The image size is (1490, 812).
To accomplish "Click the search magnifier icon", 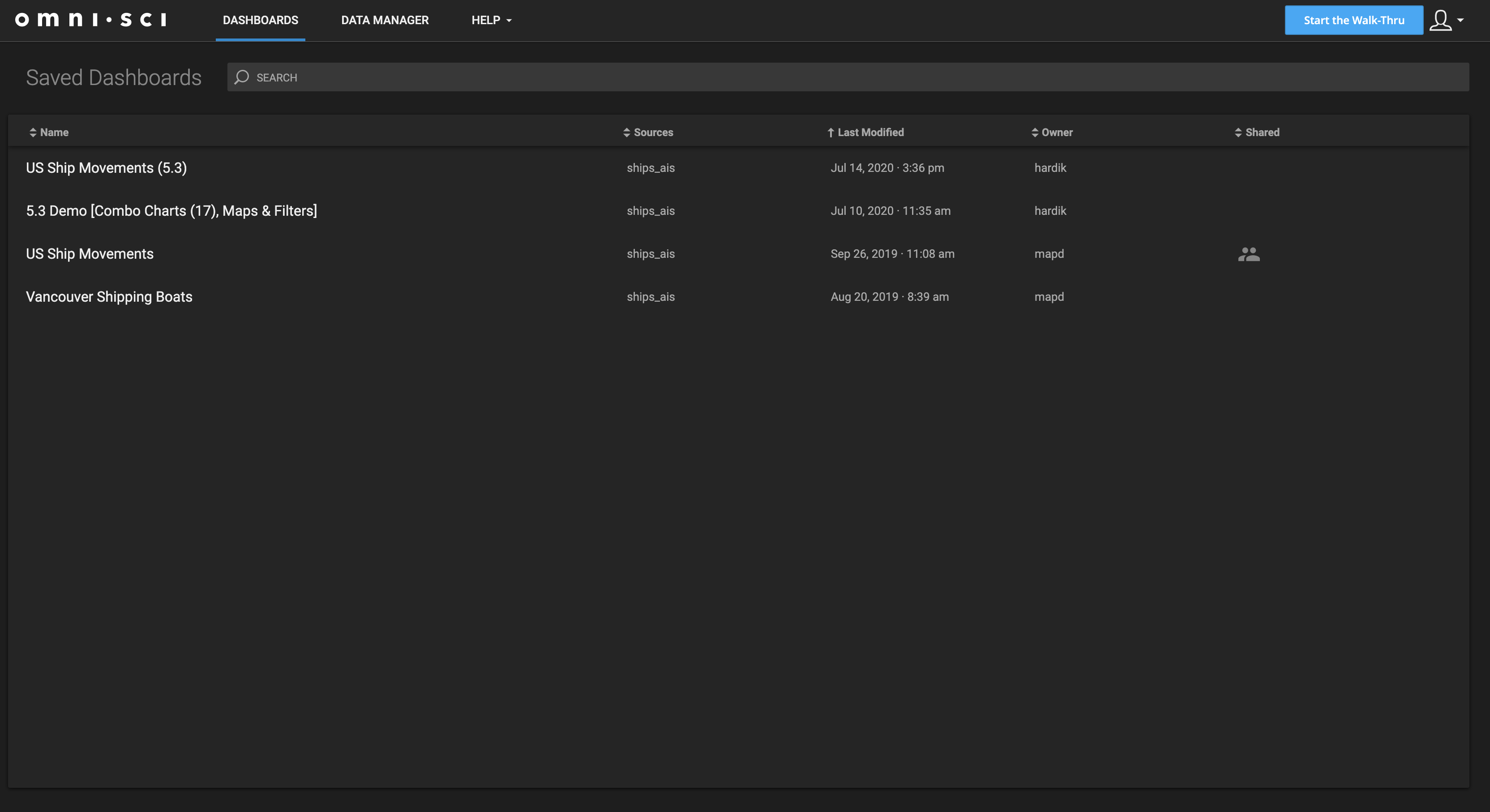I will pyautogui.click(x=242, y=77).
